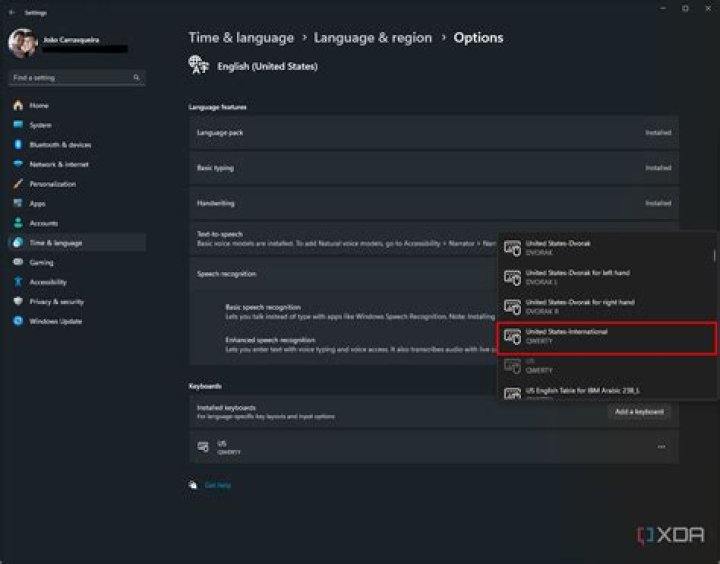Open Apps settings
Viewport: 720px width, 564px height.
pyautogui.click(x=77, y=203)
